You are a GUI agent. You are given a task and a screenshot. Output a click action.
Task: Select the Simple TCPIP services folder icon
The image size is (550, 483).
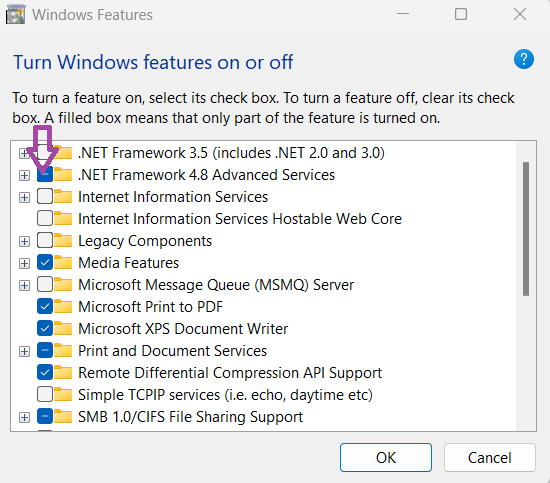tap(63, 394)
